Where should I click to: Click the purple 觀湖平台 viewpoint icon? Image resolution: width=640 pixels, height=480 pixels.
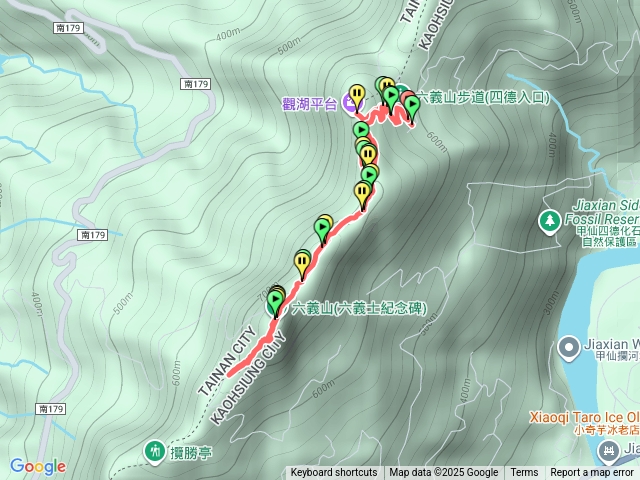tap(350, 102)
